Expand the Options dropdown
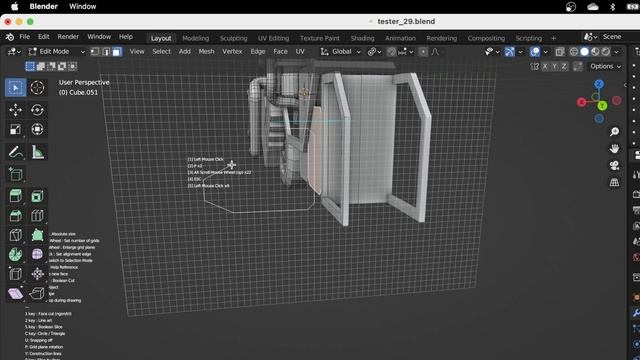This screenshot has height=360, width=640. coord(605,66)
